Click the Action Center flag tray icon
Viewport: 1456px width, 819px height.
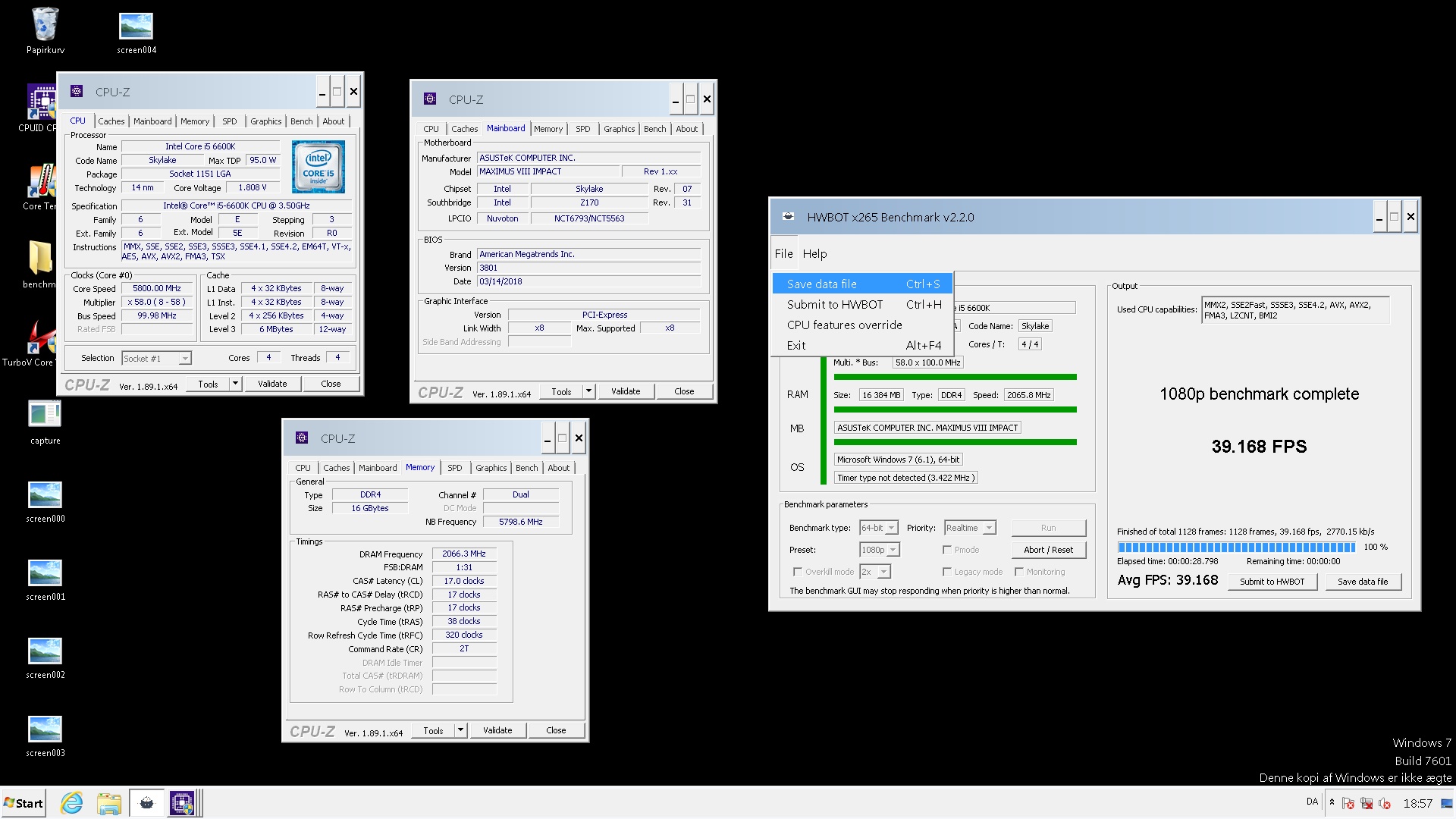[1348, 803]
